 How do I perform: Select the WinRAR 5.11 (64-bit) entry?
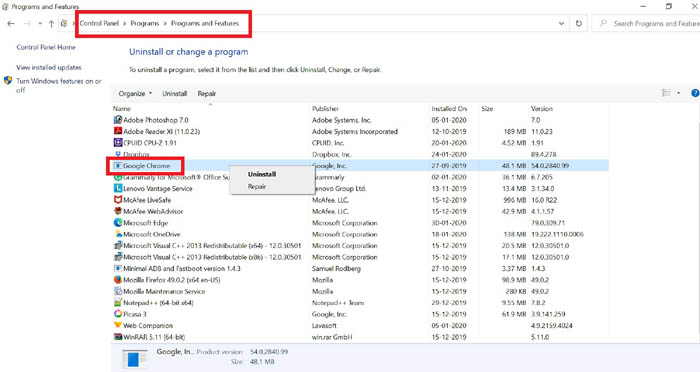(154, 337)
